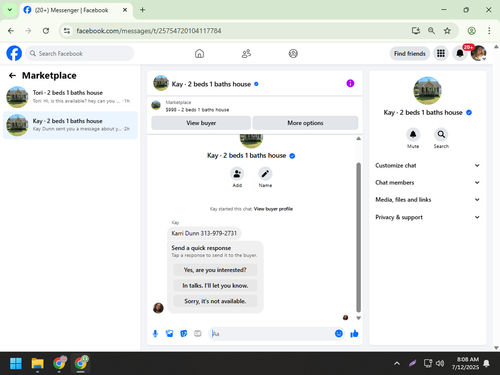View site information icon in address bar
The width and height of the screenshot is (500, 375).
67,31
